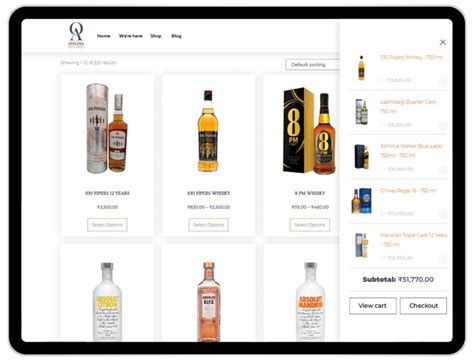Open 100 Pipers Whisky product image
Image resolution: width=474 pixels, height=361 pixels.
point(208,131)
